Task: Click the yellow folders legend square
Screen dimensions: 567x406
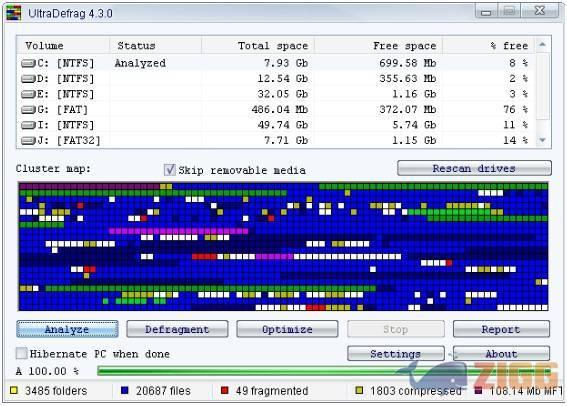Action: 14,390
